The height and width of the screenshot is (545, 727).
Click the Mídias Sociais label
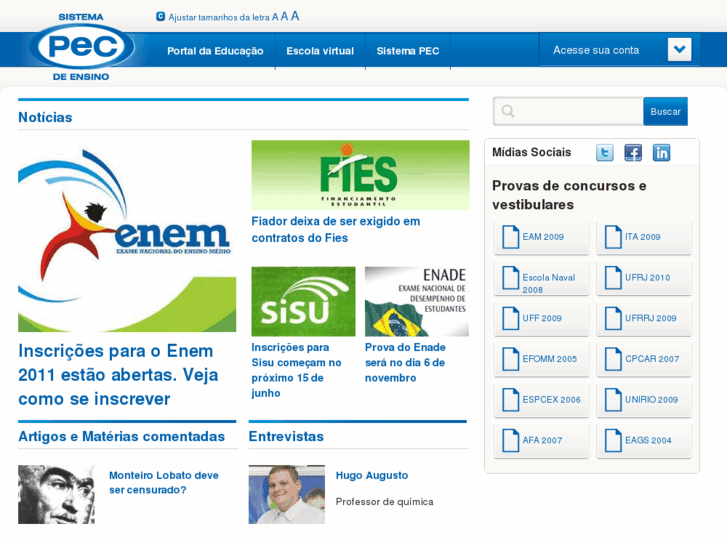(531, 152)
